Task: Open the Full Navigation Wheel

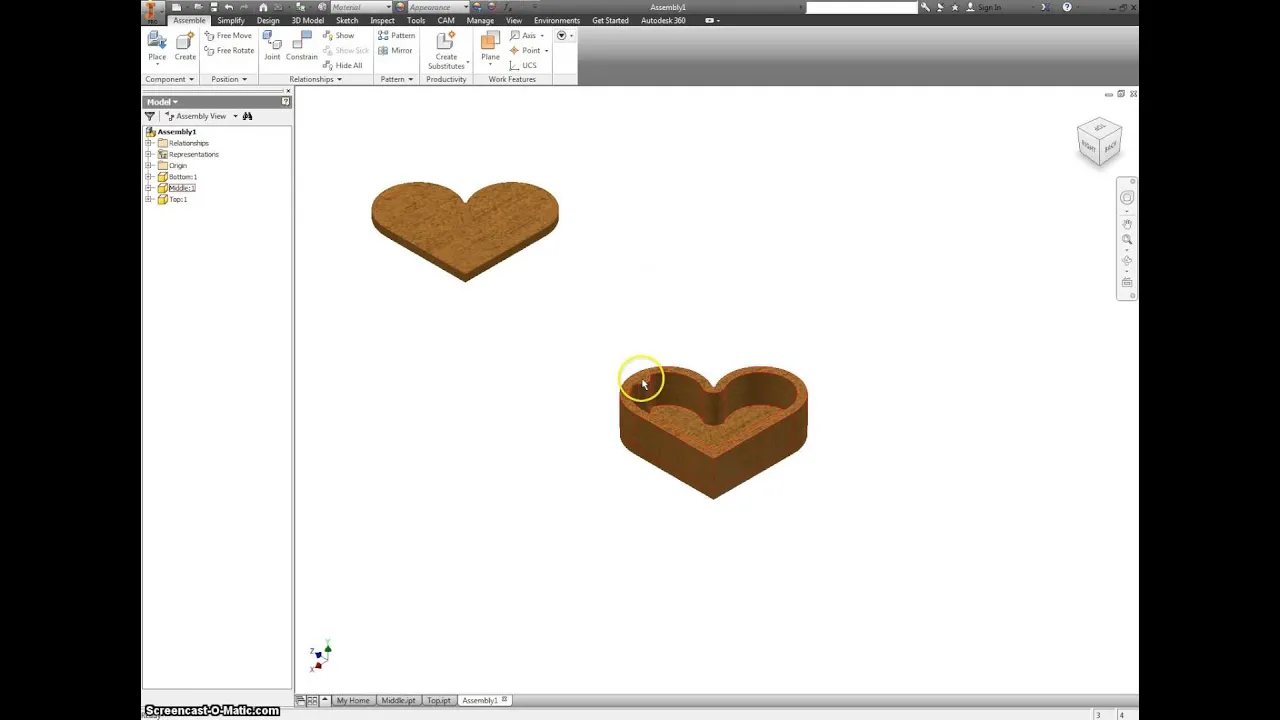Action: pos(1127,198)
